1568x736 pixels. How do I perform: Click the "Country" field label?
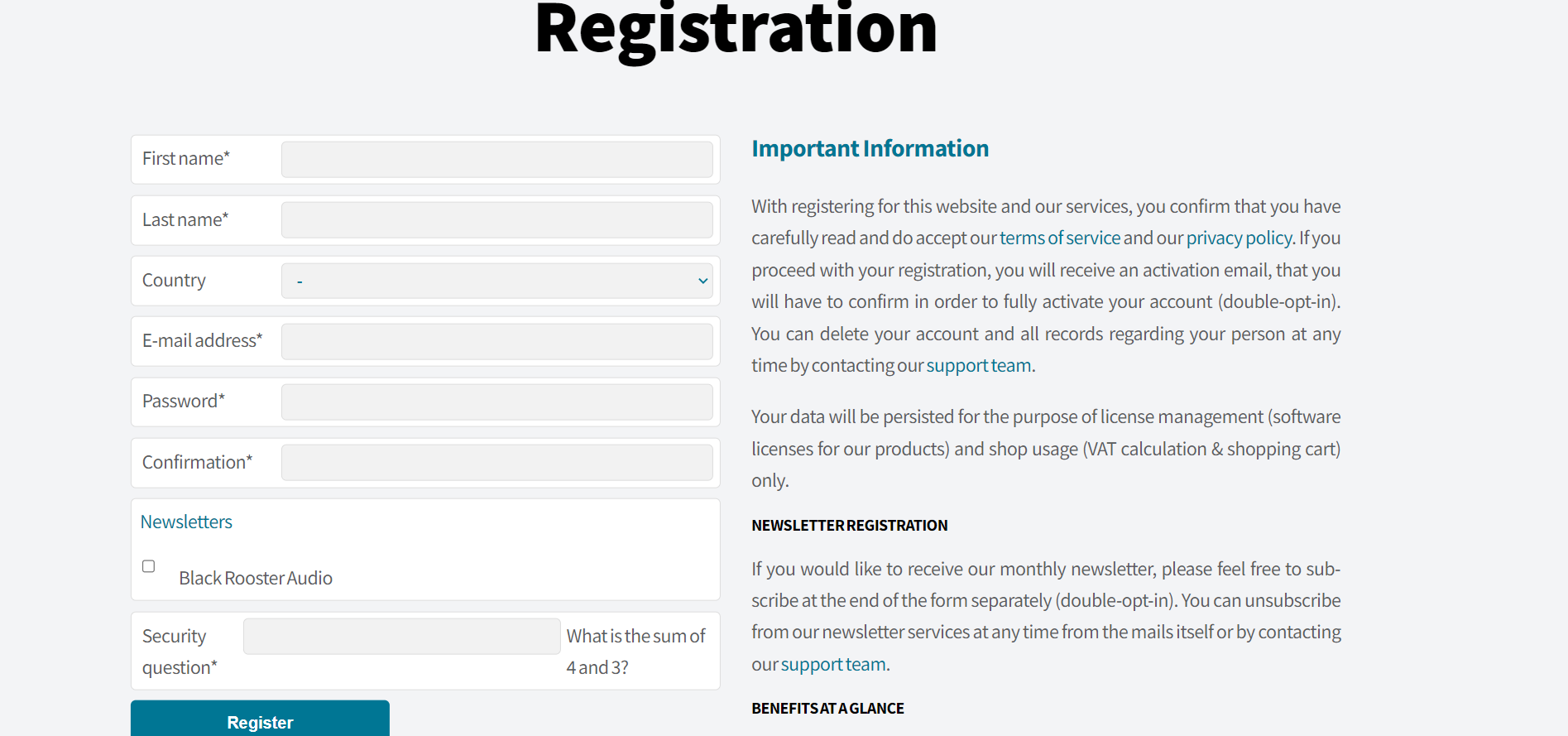coord(174,281)
